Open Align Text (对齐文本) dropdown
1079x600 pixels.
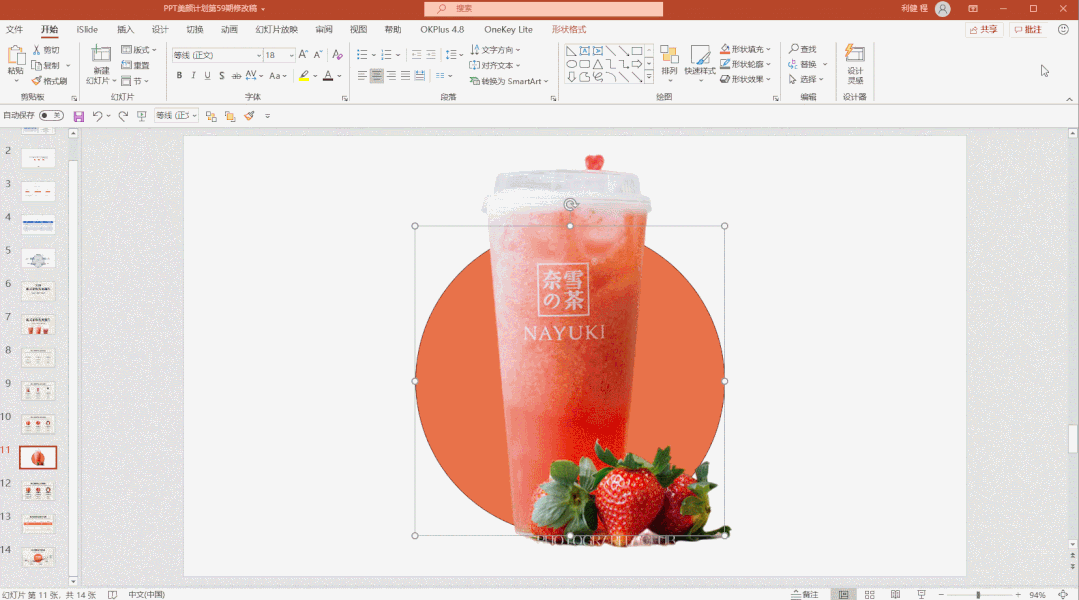click(495, 65)
